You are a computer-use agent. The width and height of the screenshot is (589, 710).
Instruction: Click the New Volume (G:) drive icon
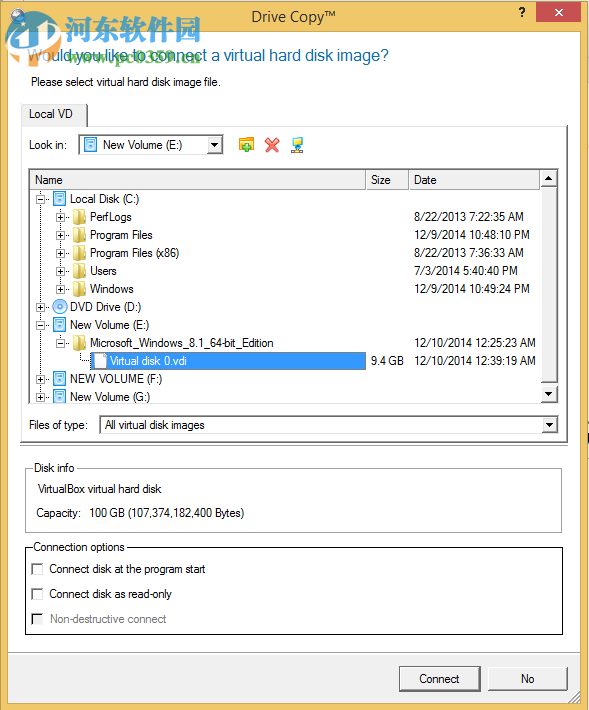tap(59, 397)
